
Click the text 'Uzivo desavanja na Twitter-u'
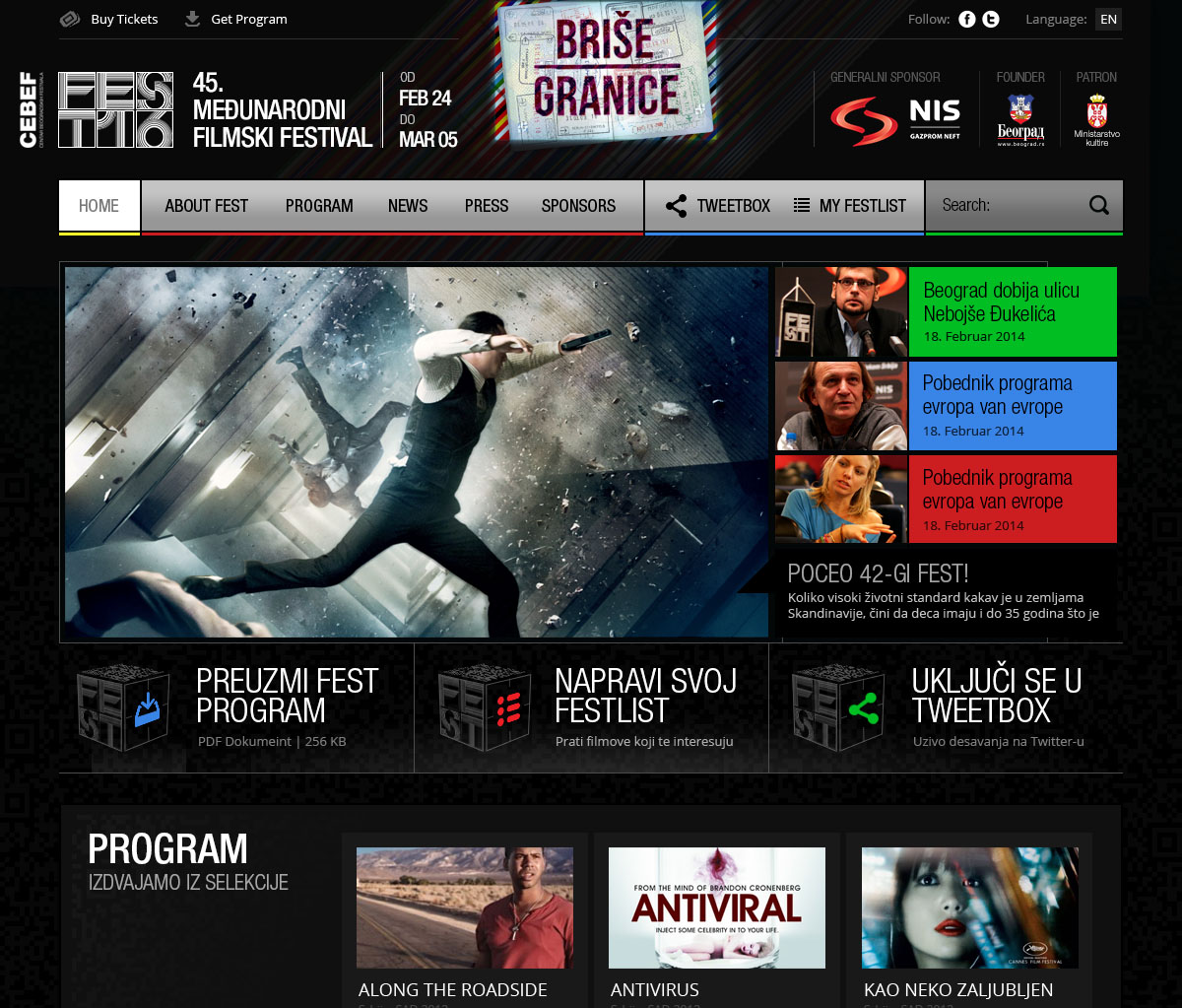tap(999, 741)
